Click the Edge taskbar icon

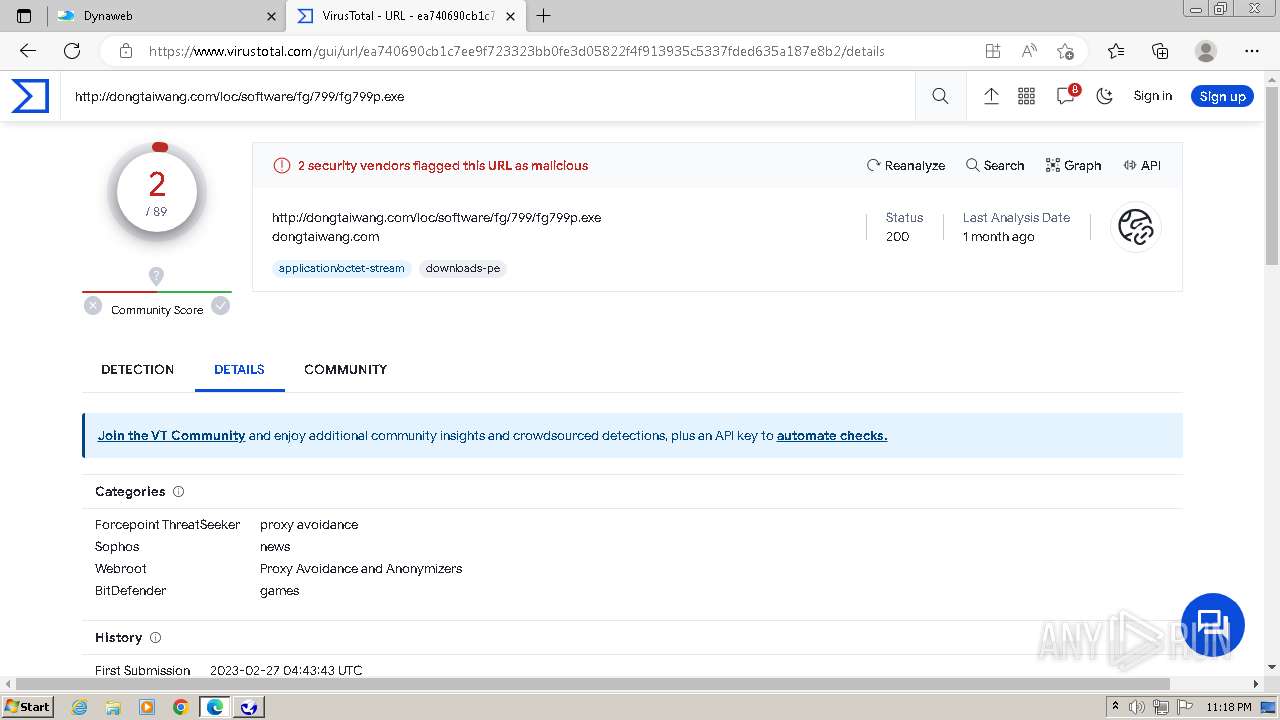click(214, 707)
